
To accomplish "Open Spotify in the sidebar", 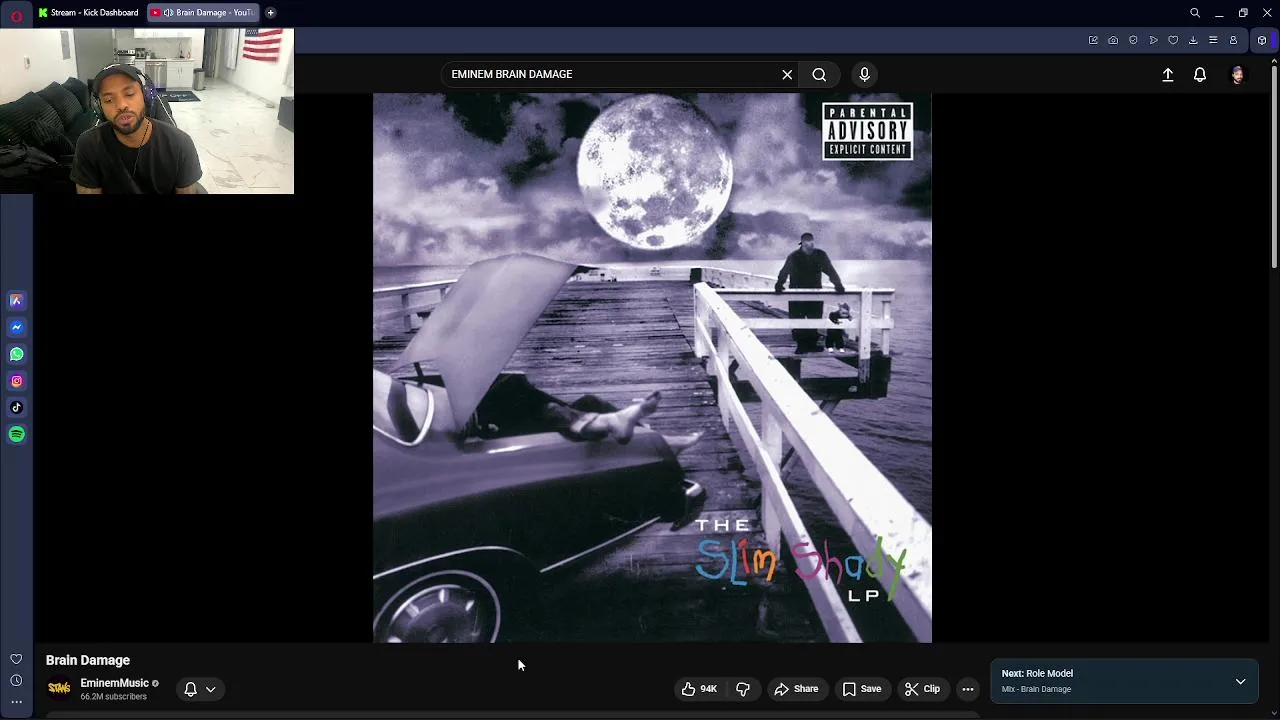I will point(16,434).
